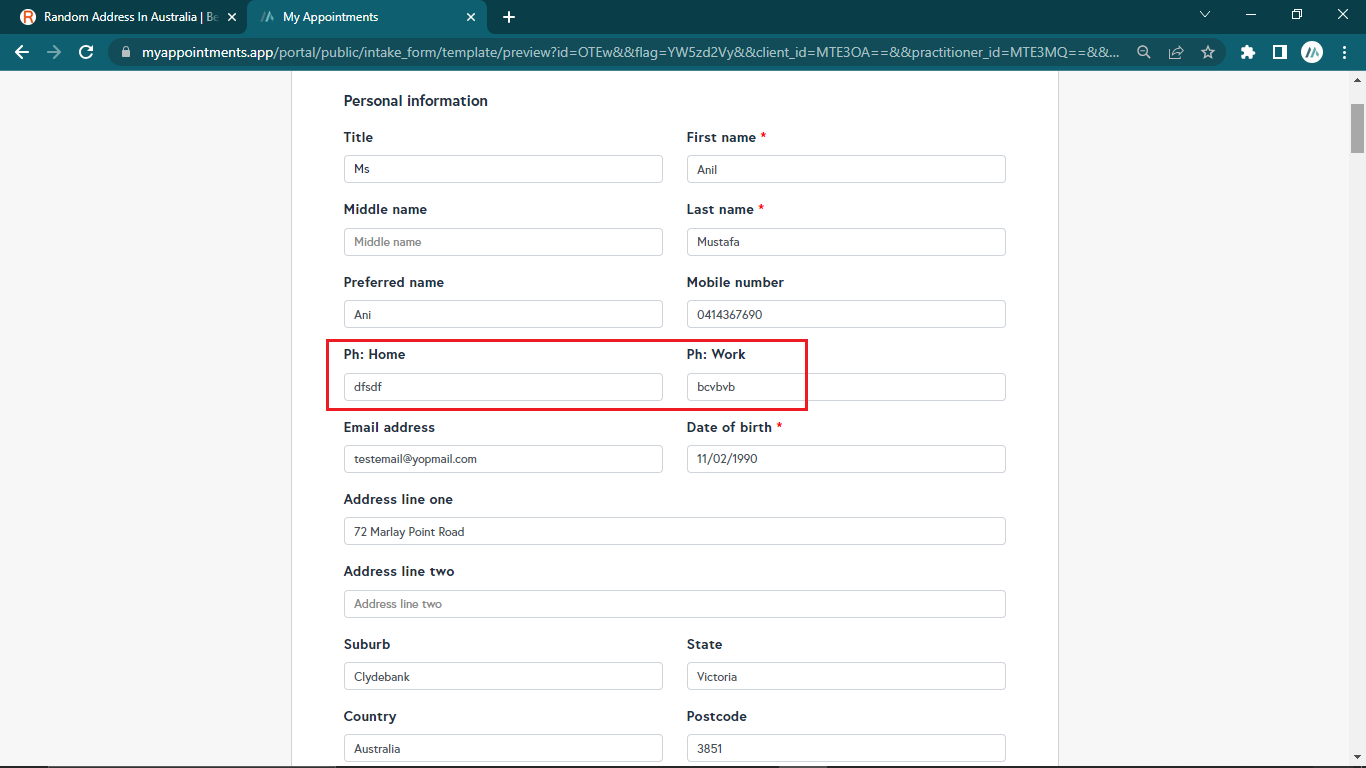The width and height of the screenshot is (1366, 768).
Task: Close the My Appointments tab
Action: pyautogui.click(x=472, y=17)
